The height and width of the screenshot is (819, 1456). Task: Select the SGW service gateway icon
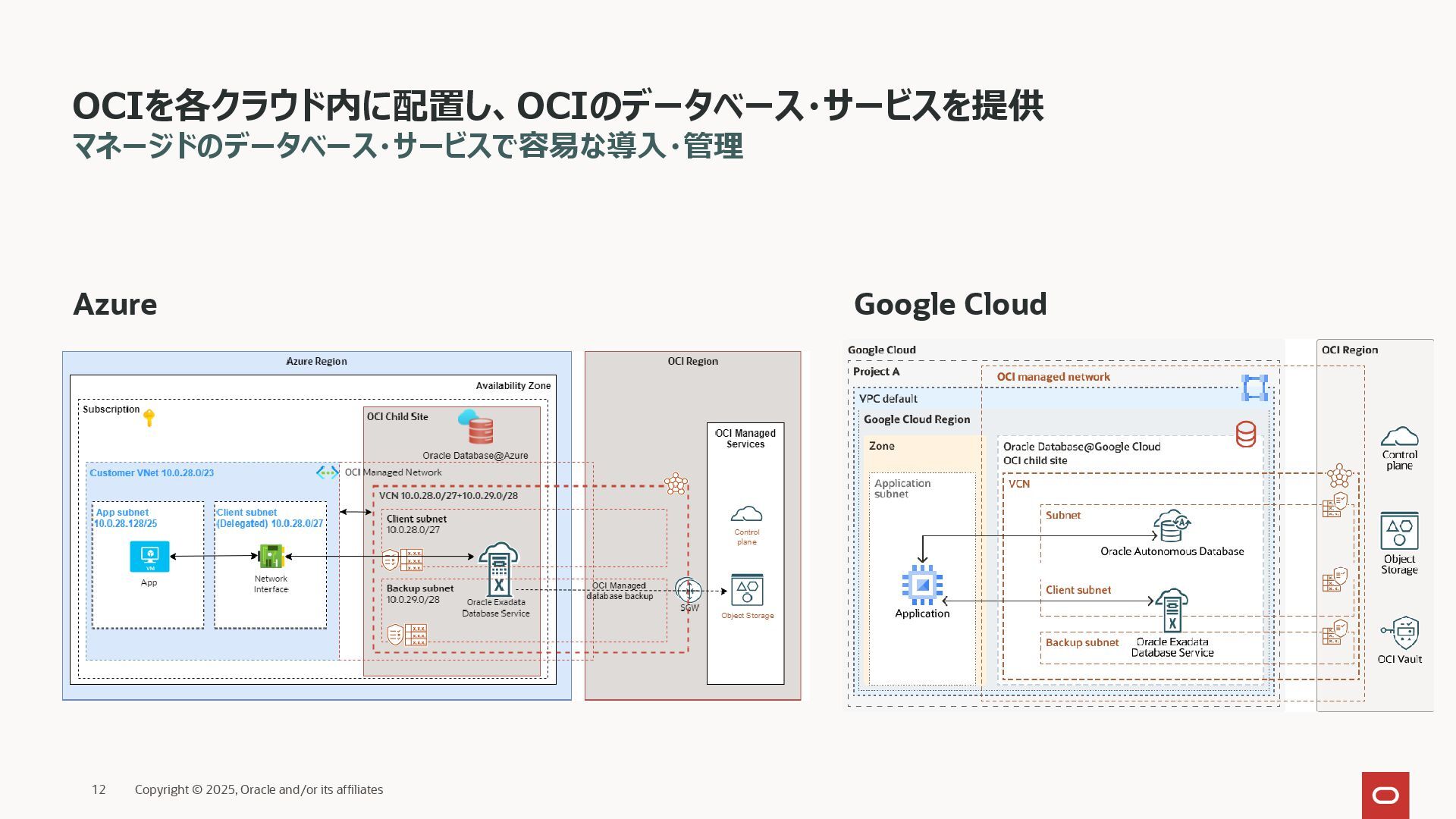click(689, 590)
